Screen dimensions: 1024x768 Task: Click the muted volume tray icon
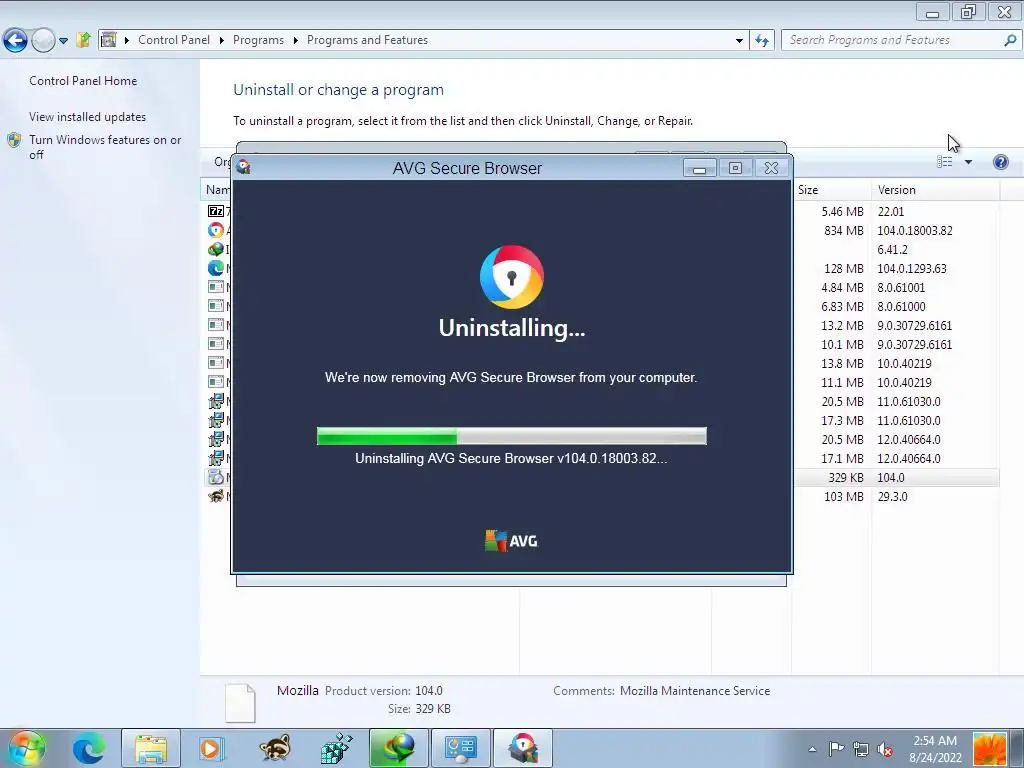click(x=886, y=749)
